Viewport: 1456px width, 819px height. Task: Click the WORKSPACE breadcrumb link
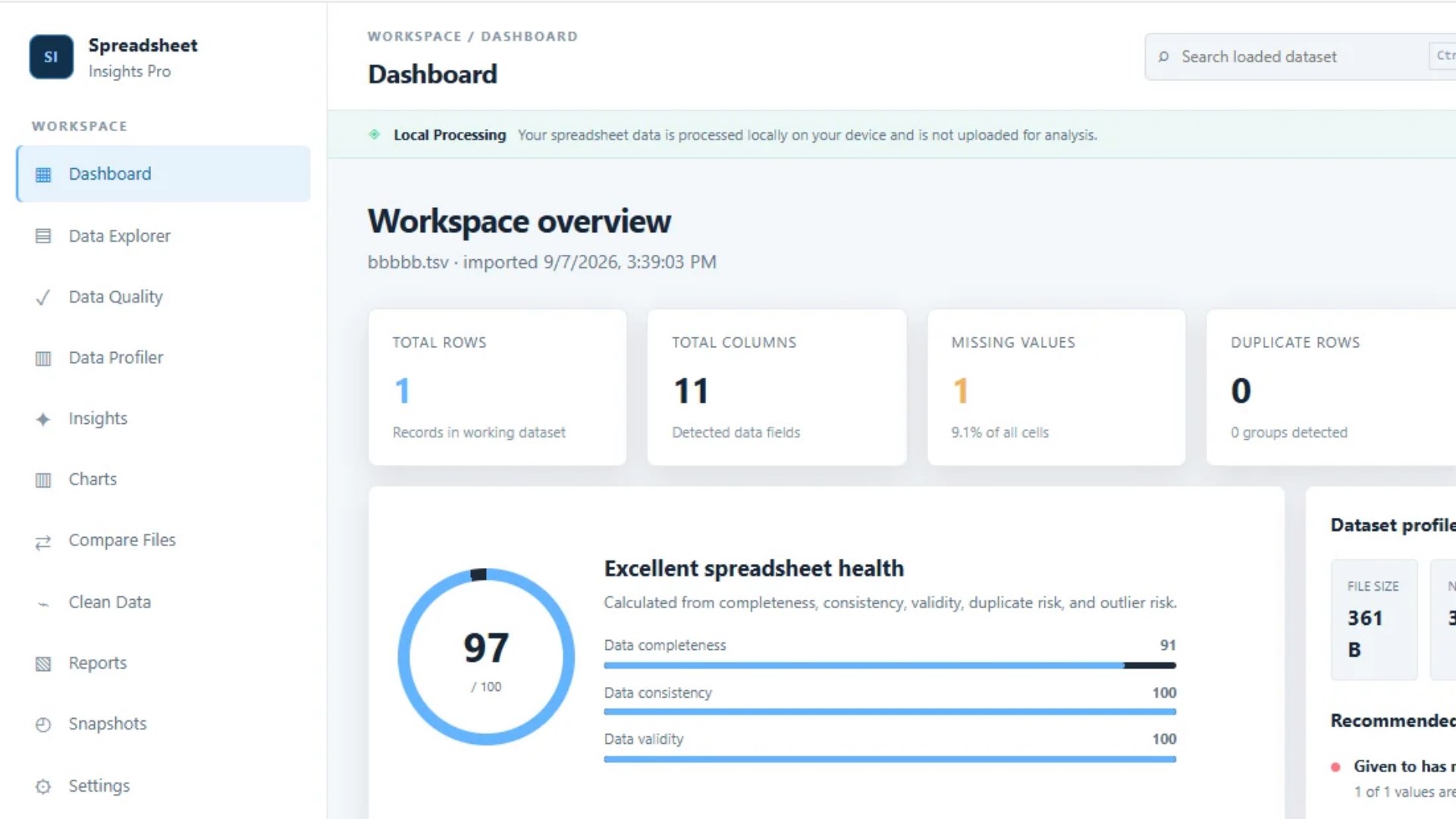pos(414,36)
